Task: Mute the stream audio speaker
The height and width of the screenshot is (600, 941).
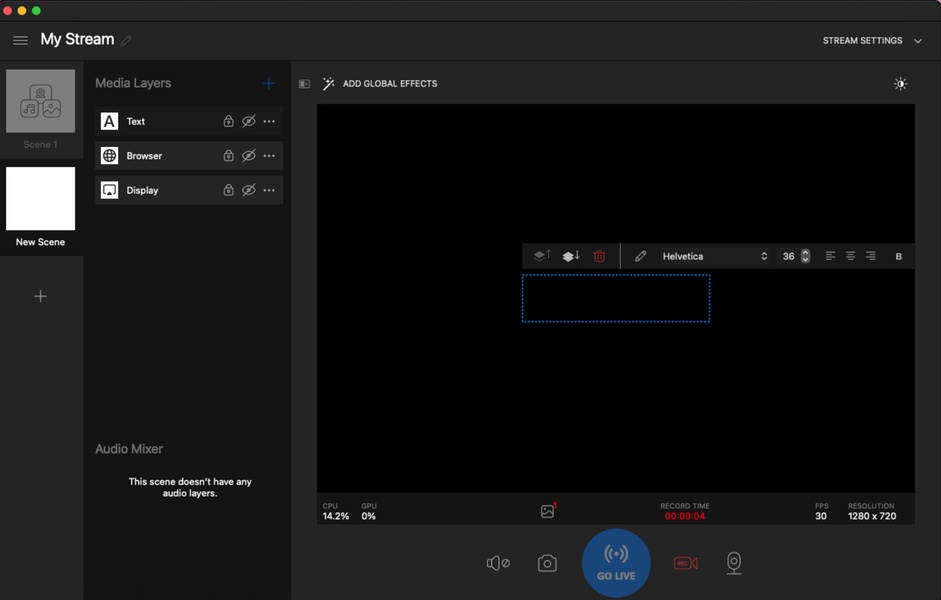Action: click(x=498, y=564)
